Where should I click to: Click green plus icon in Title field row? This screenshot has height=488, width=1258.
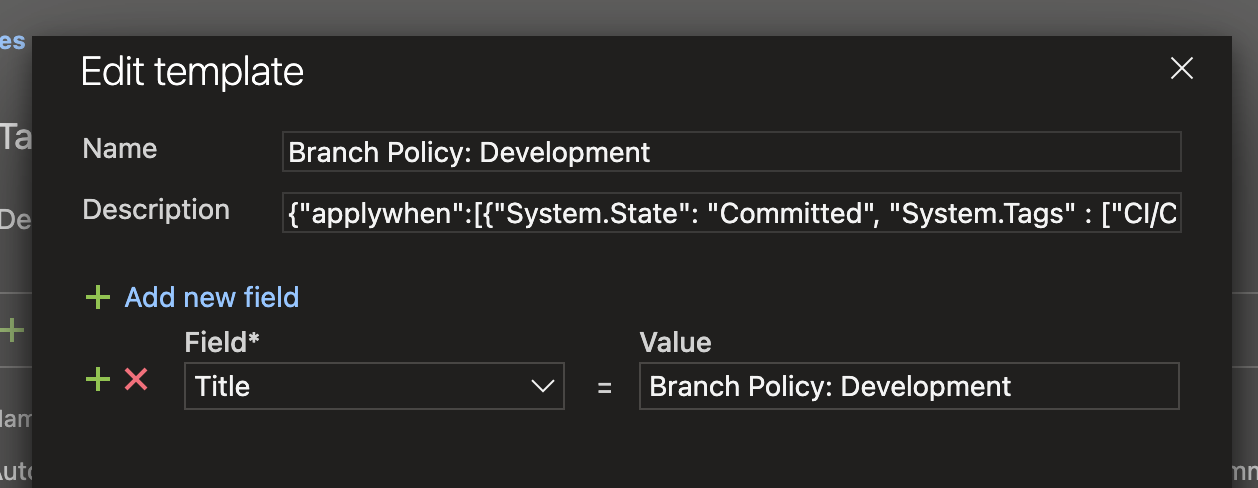point(97,380)
